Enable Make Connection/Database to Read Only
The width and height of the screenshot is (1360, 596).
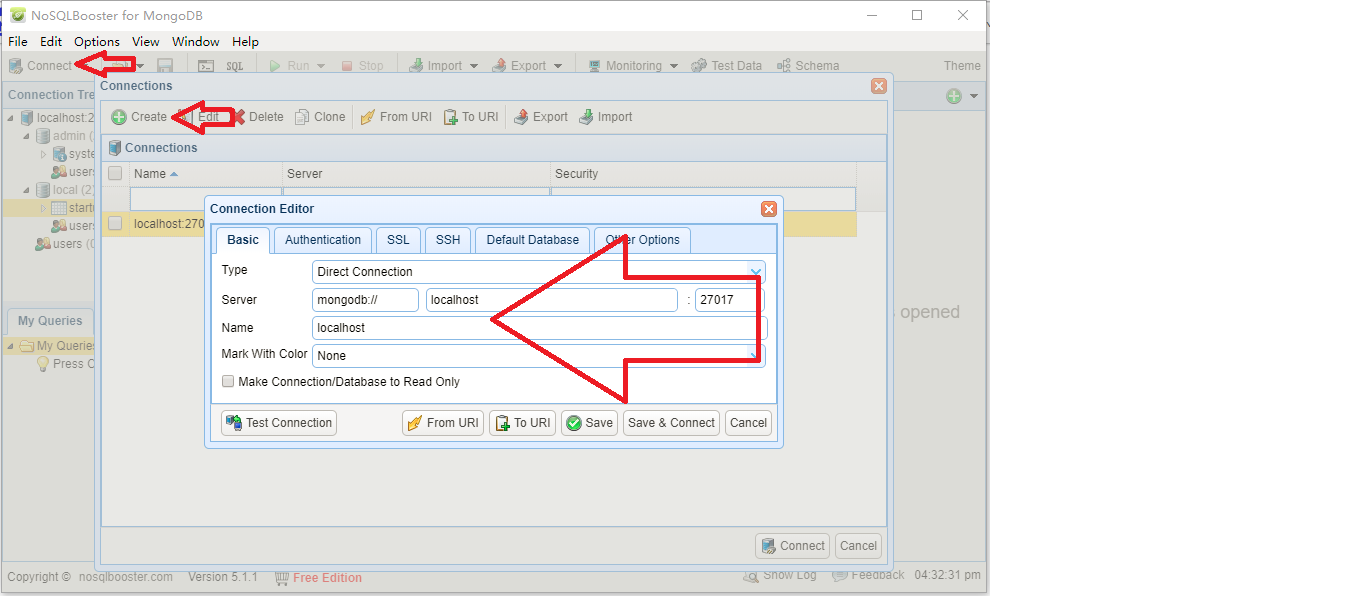(x=228, y=382)
